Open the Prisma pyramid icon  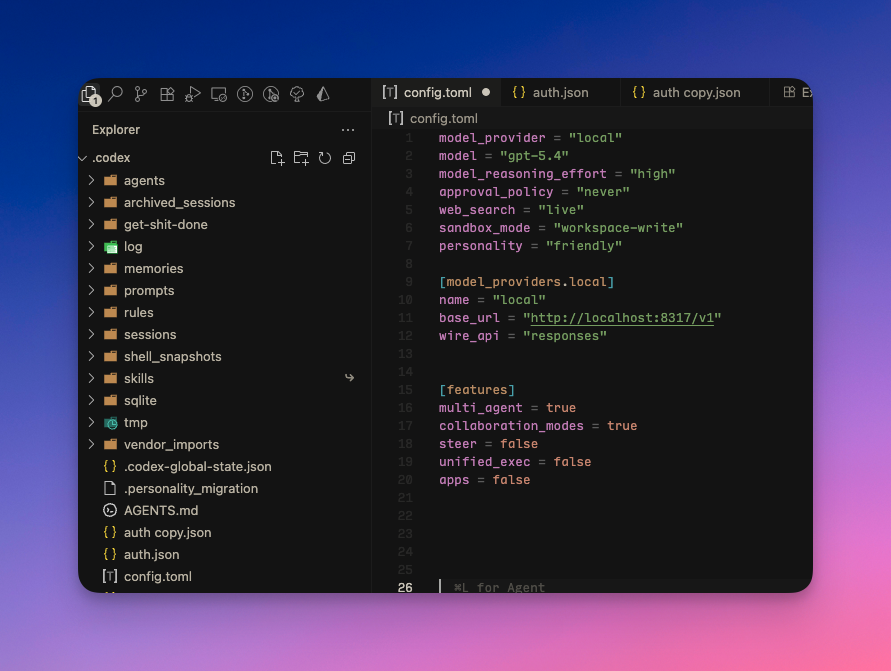click(323, 94)
